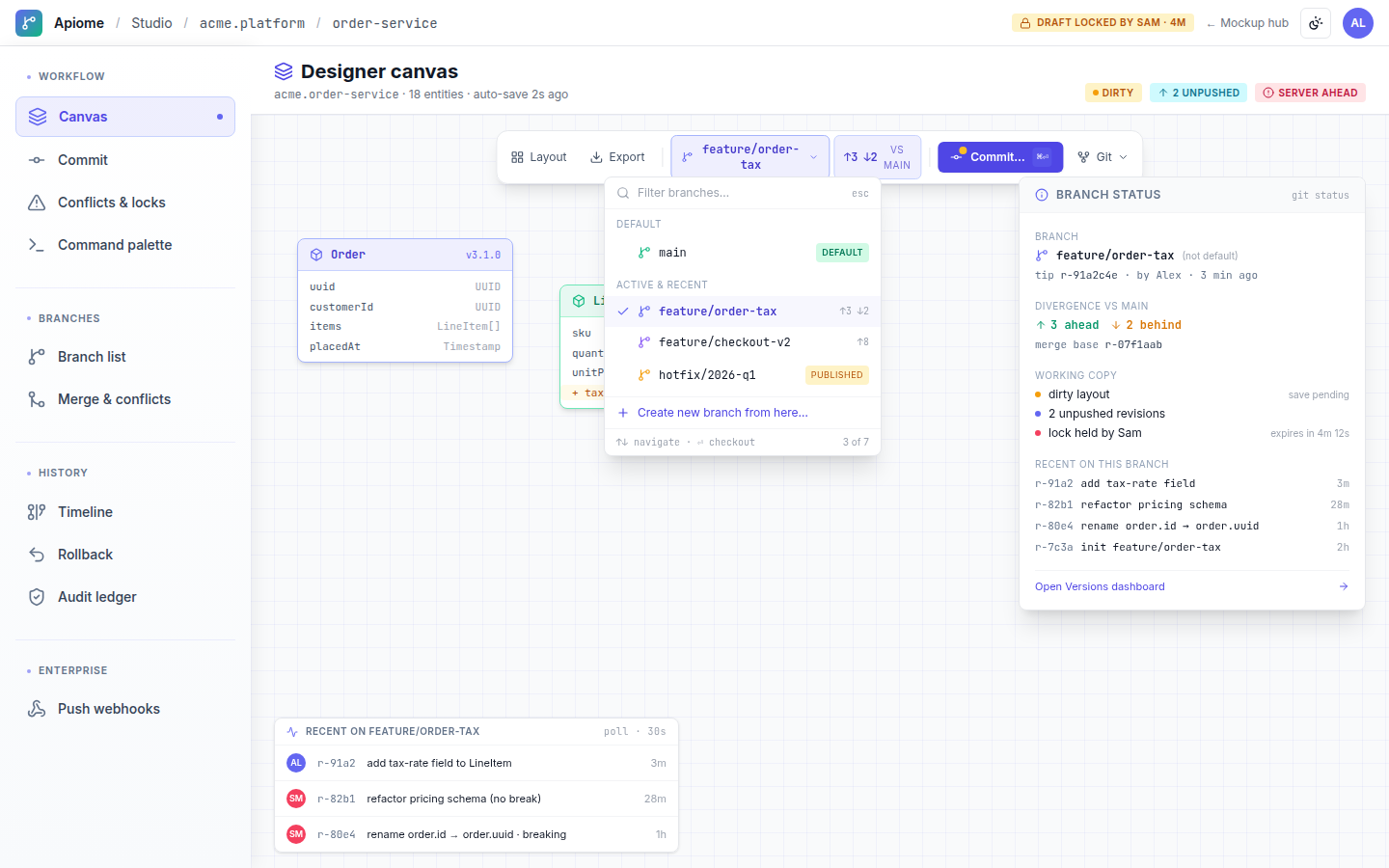Select the customerId field in Order
Viewport: 1389px width, 868px height.
[405, 307]
